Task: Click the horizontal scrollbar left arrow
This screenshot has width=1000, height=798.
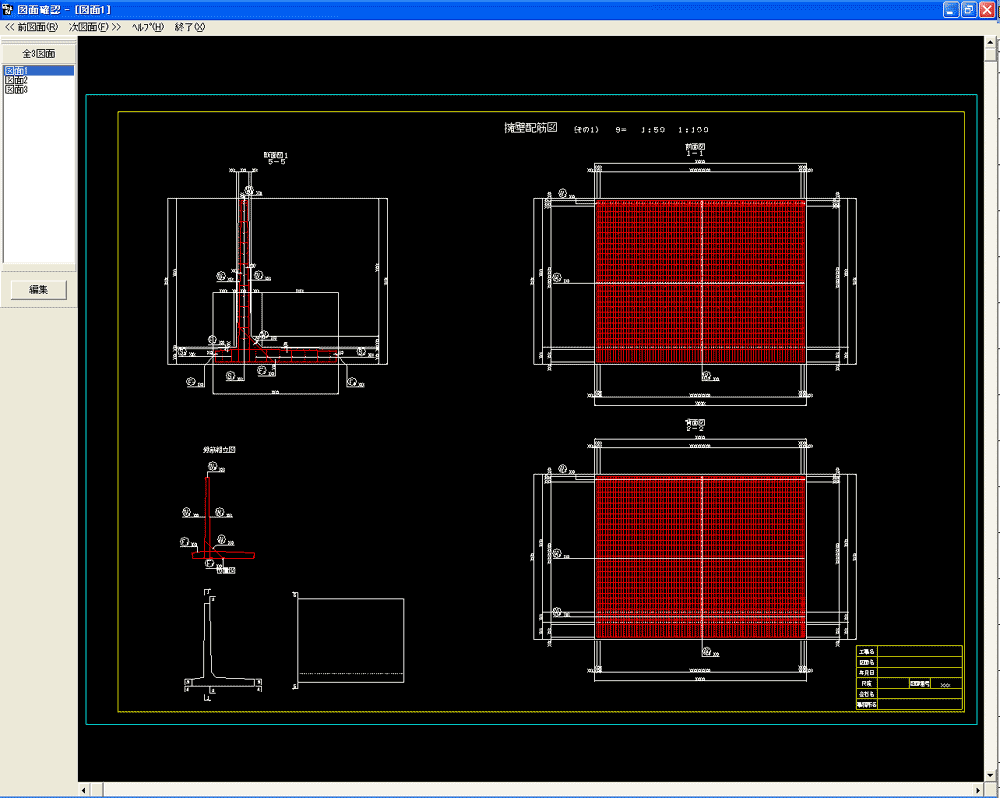Action: pyautogui.click(x=85, y=790)
